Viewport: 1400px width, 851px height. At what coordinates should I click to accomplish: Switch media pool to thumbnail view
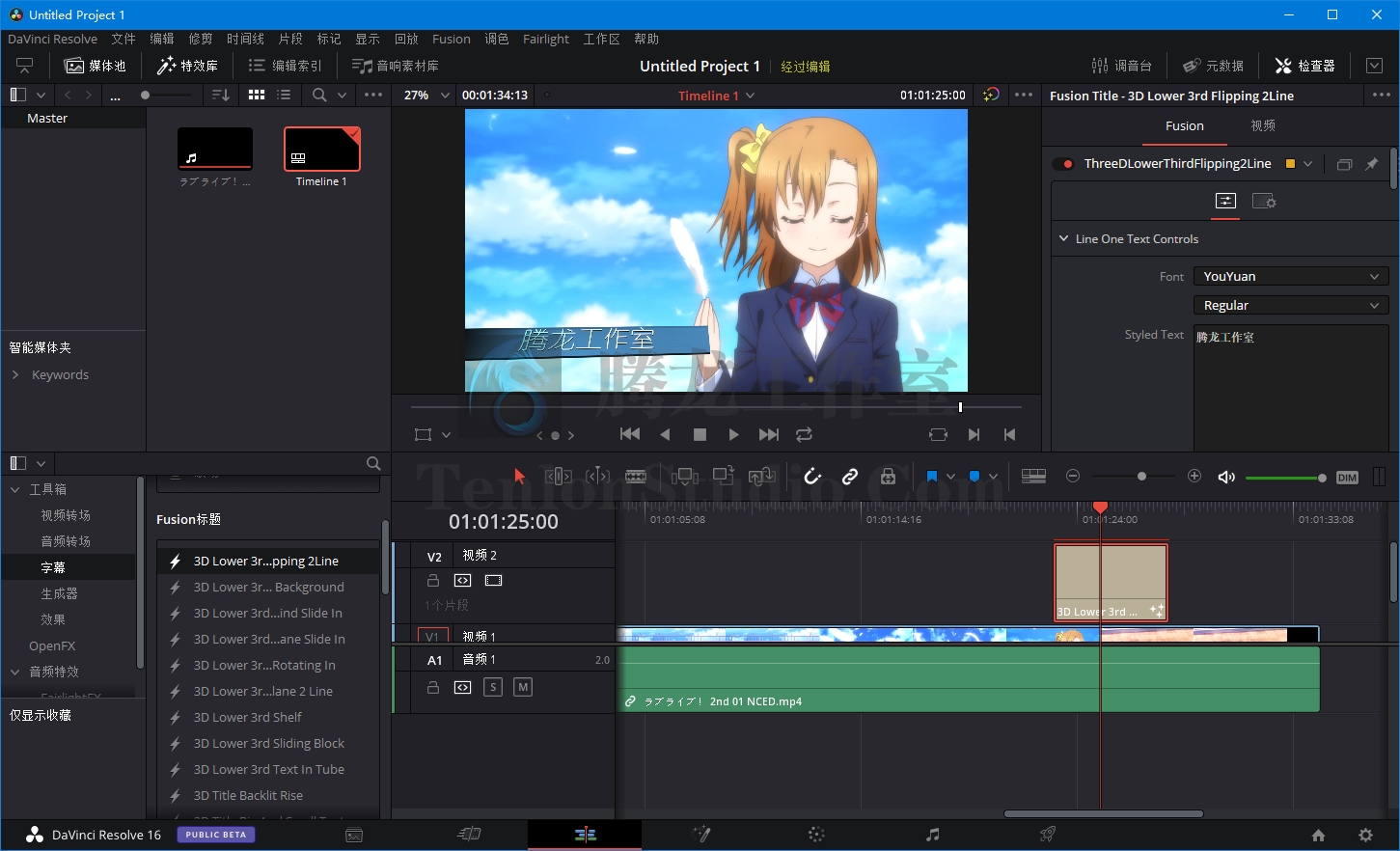point(257,95)
